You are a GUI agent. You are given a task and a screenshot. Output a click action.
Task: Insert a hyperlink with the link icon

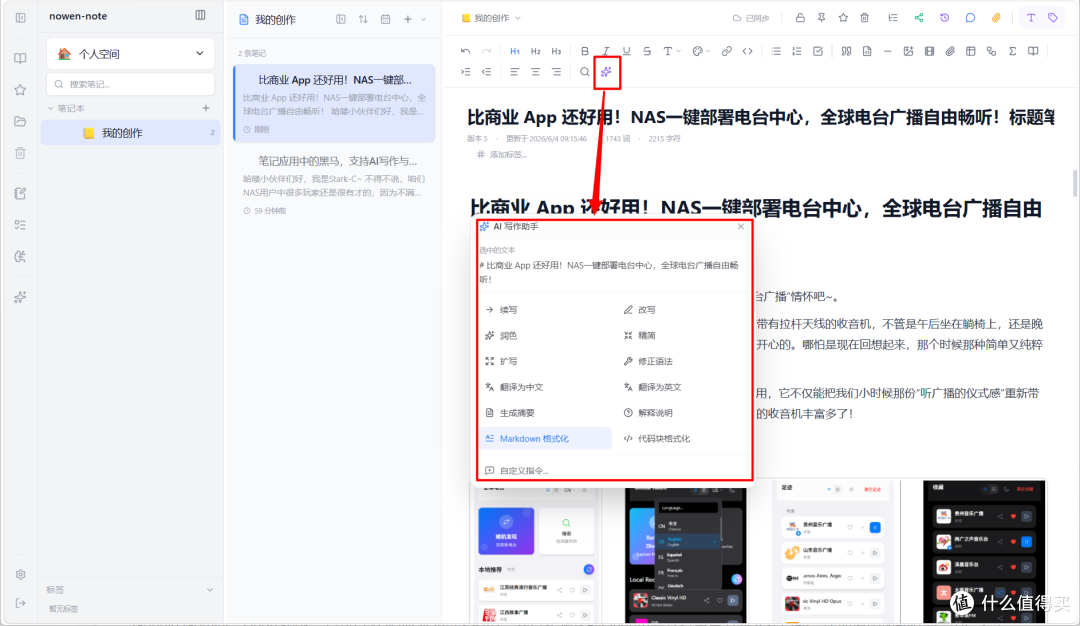pos(727,51)
